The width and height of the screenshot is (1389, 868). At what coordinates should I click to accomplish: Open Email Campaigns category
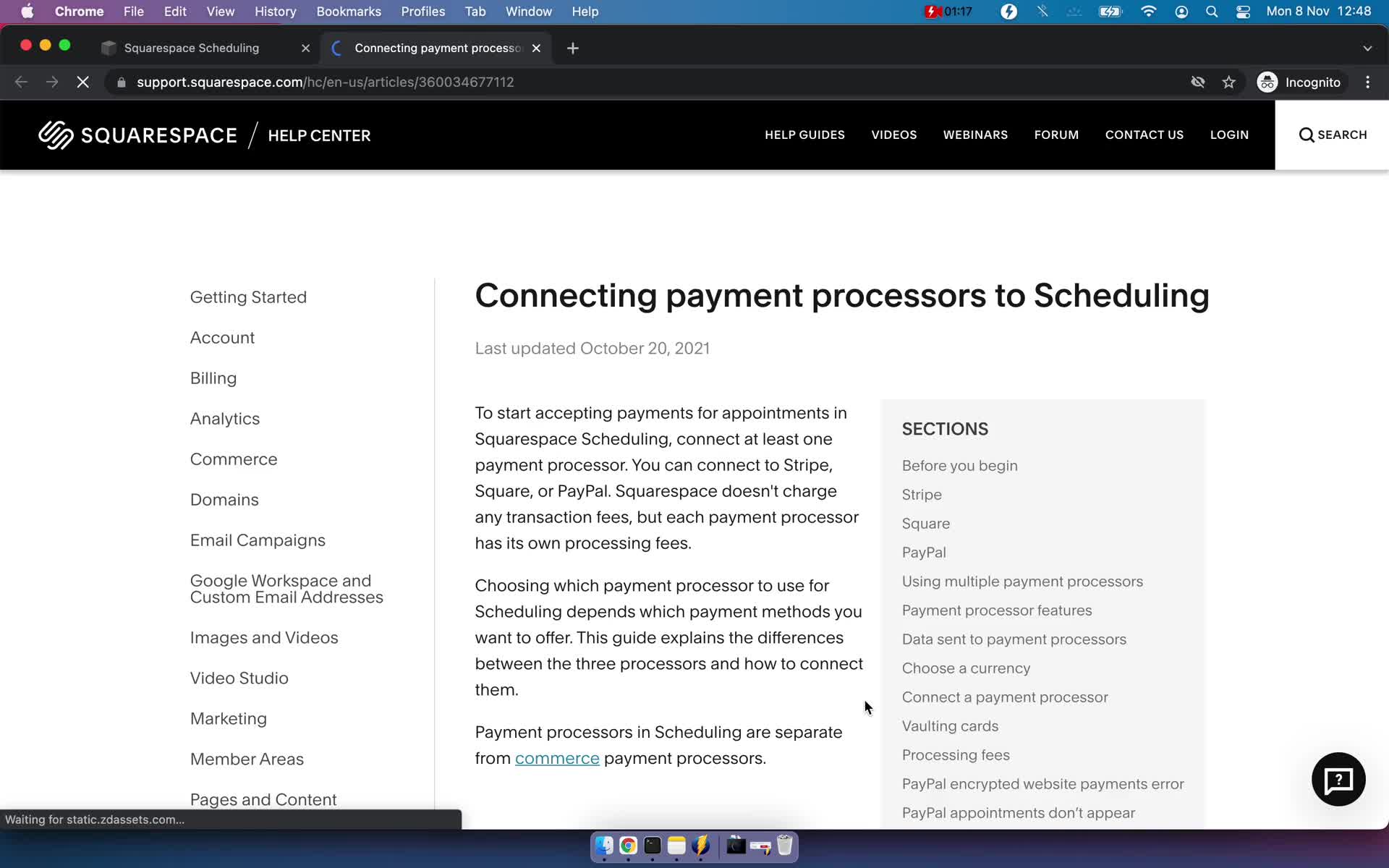(258, 540)
